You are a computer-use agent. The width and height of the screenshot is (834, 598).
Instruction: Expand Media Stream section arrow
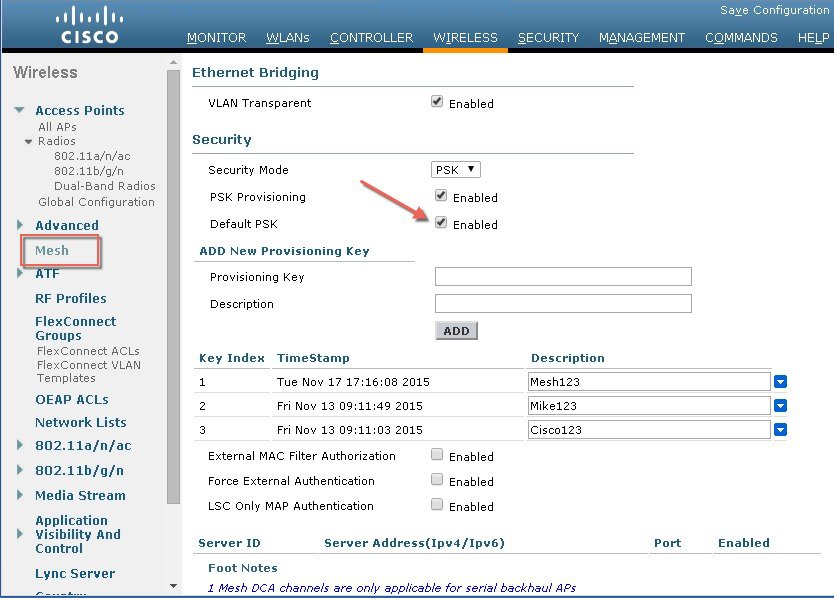pyautogui.click(x=20, y=495)
